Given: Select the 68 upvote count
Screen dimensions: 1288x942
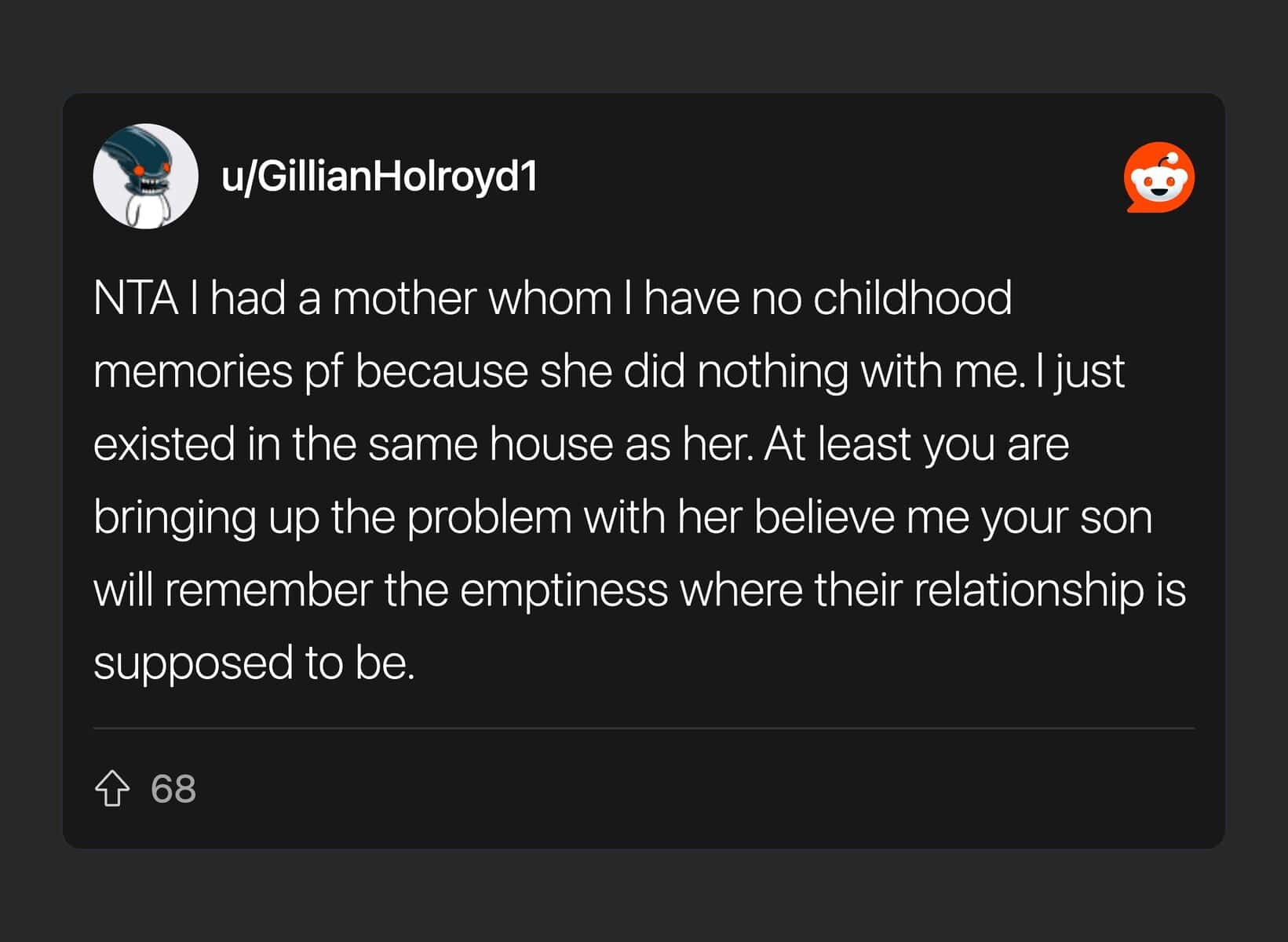Looking at the screenshot, I should pyautogui.click(x=173, y=788).
